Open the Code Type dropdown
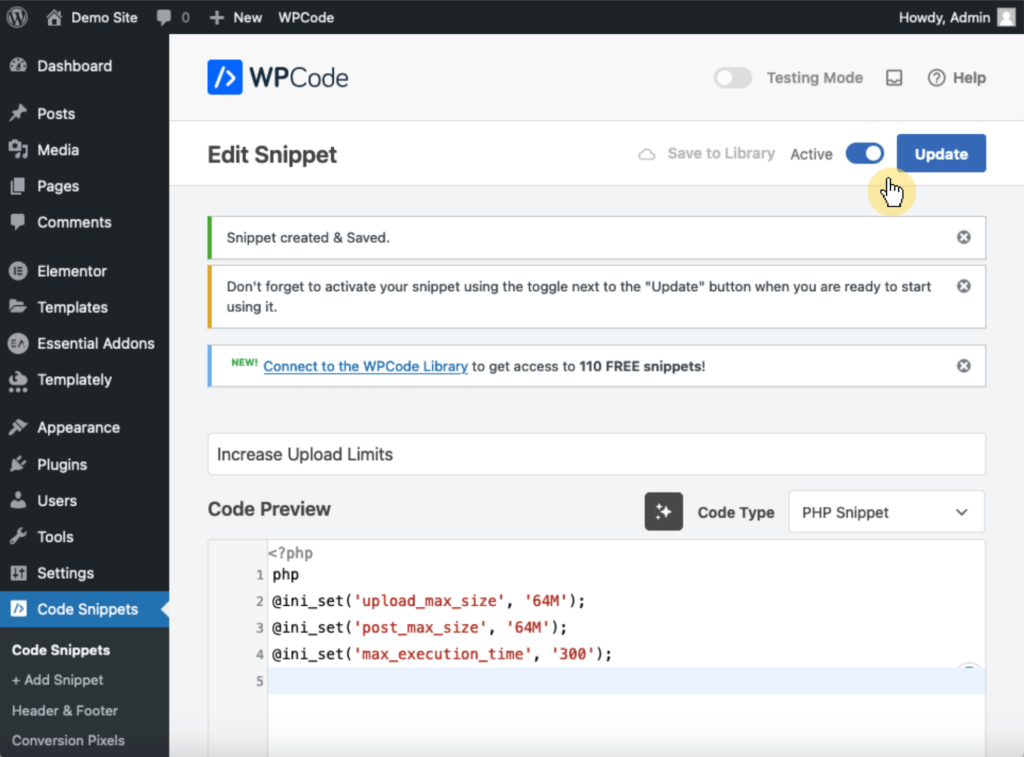 click(886, 512)
